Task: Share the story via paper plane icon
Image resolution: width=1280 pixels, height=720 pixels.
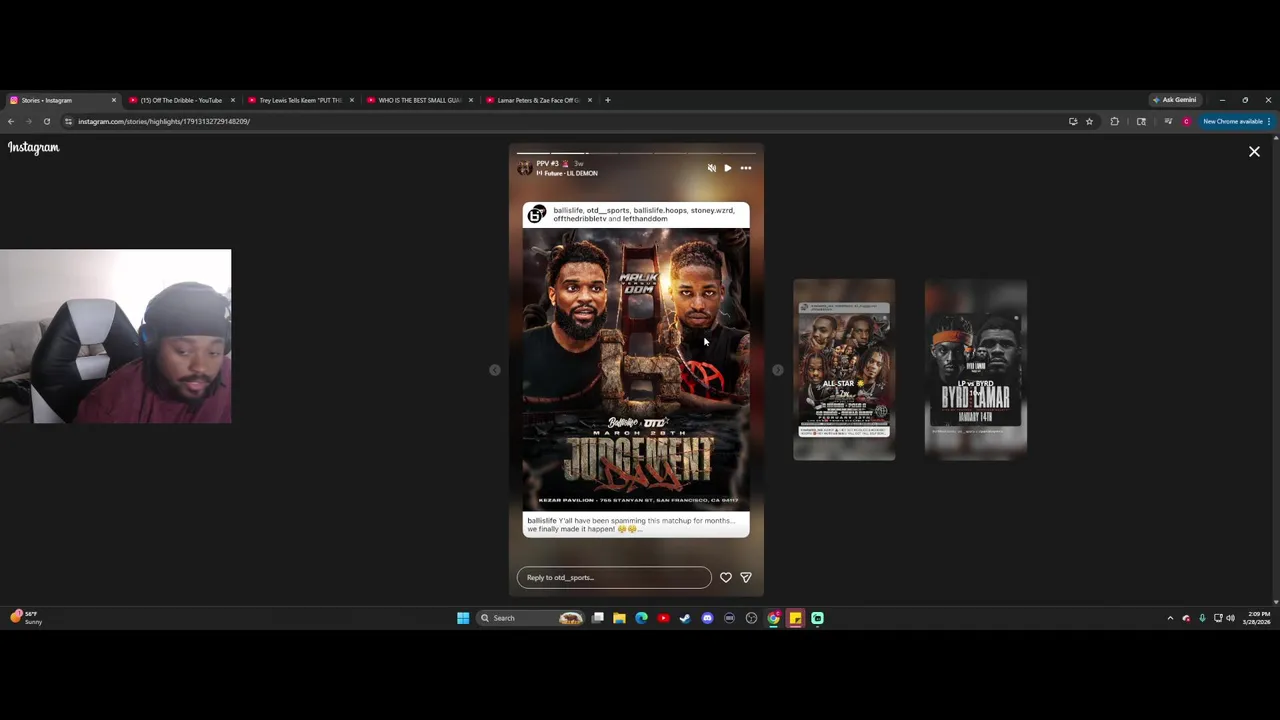Action: pyautogui.click(x=745, y=577)
